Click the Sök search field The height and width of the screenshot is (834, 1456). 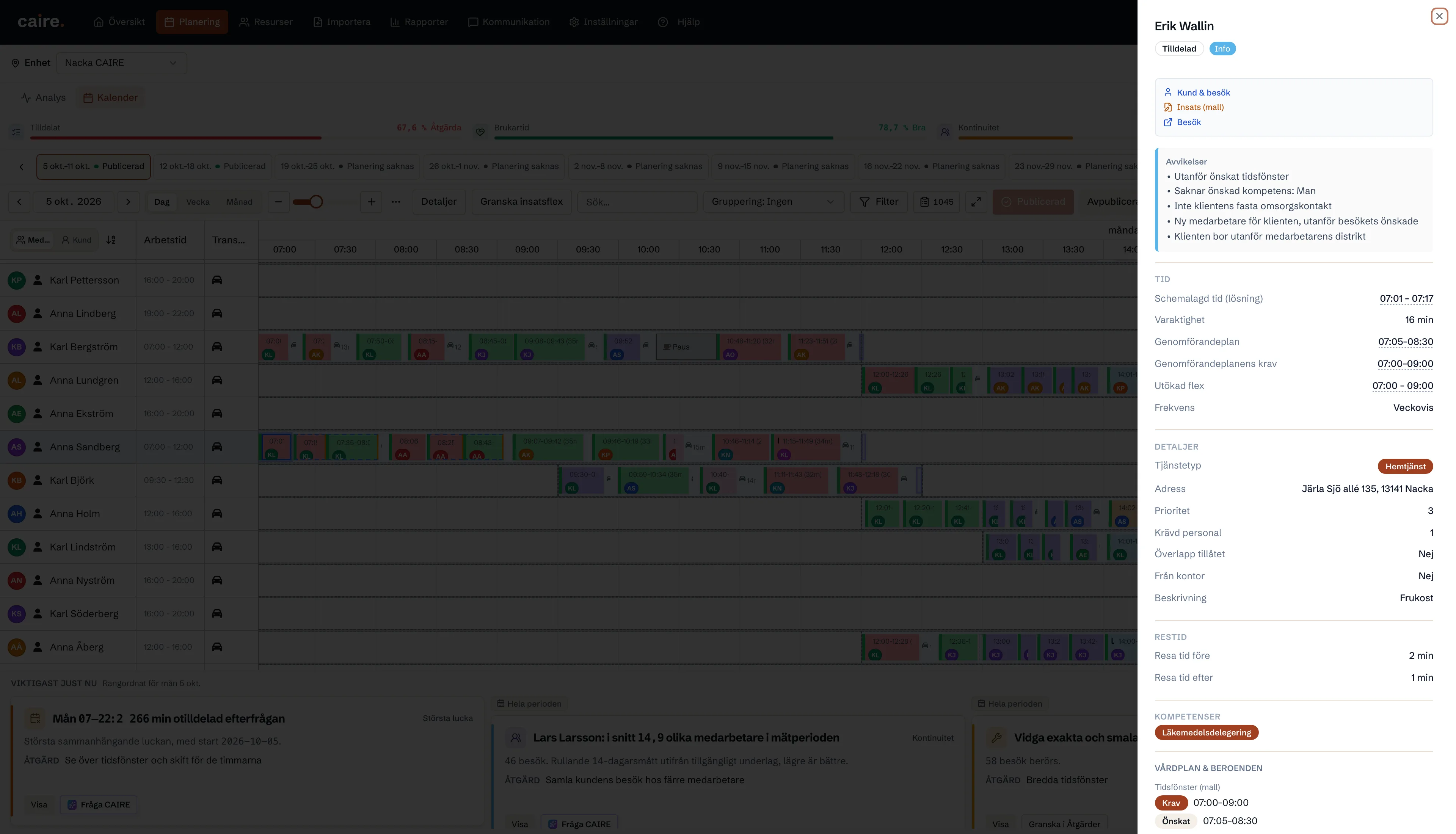click(x=637, y=202)
